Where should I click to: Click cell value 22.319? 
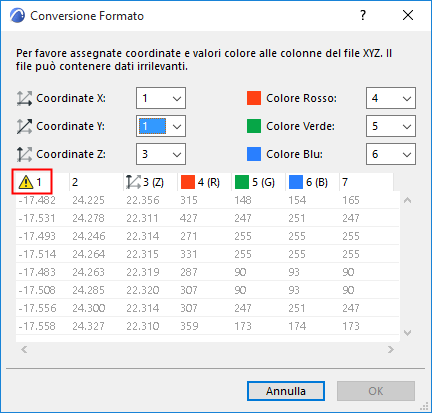click(x=143, y=272)
